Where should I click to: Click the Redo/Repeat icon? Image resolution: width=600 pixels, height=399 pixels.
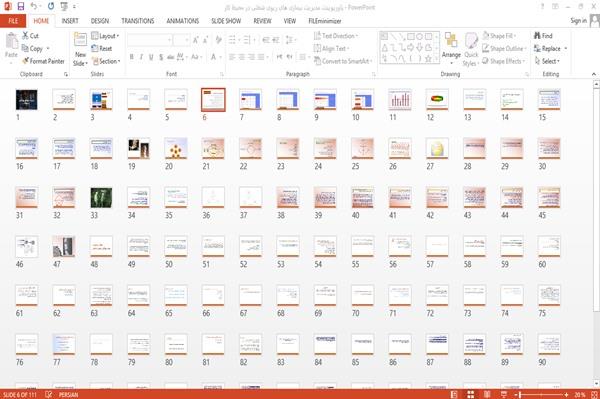coord(51,7)
